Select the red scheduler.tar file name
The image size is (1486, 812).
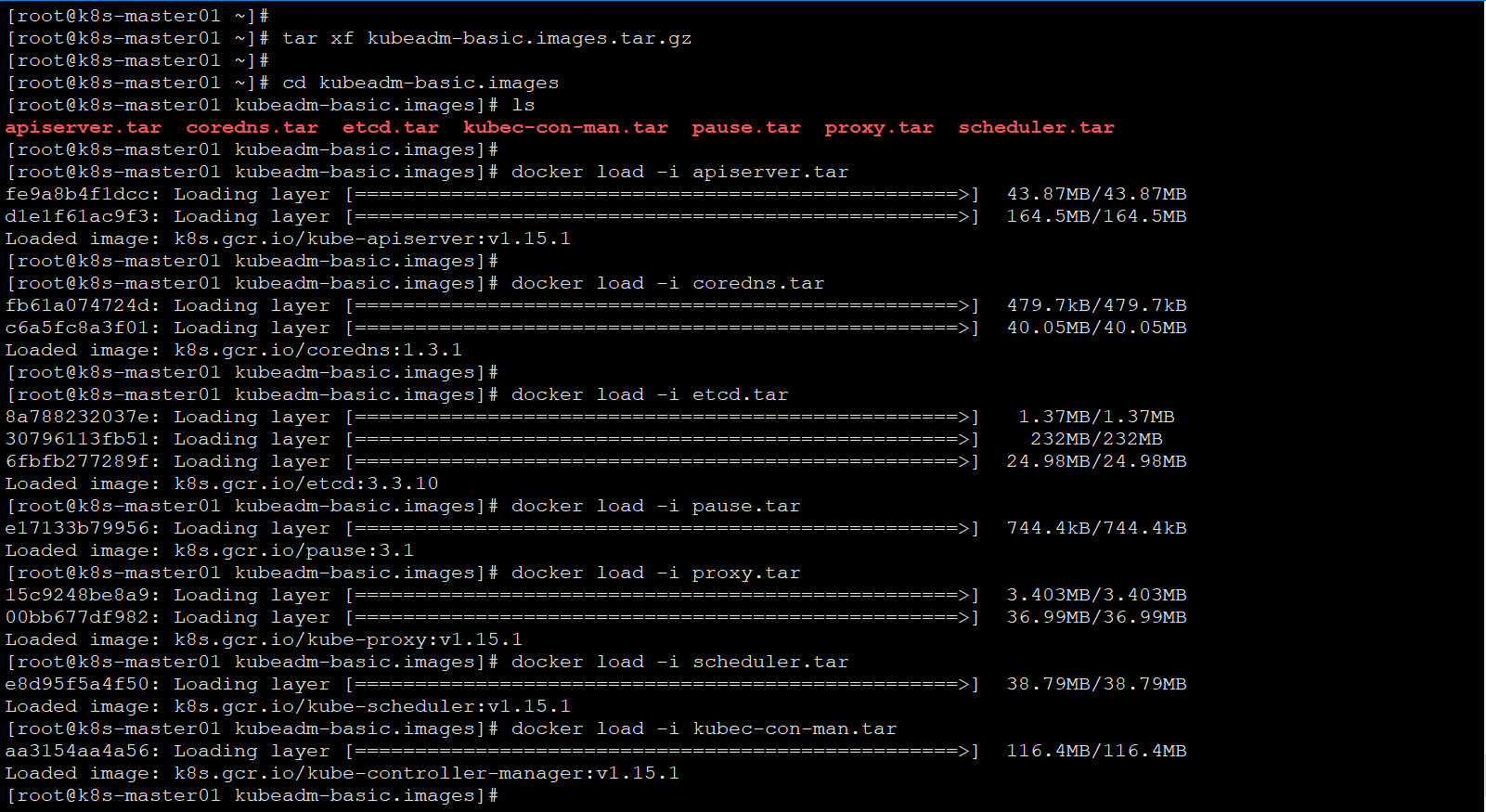tap(1036, 127)
